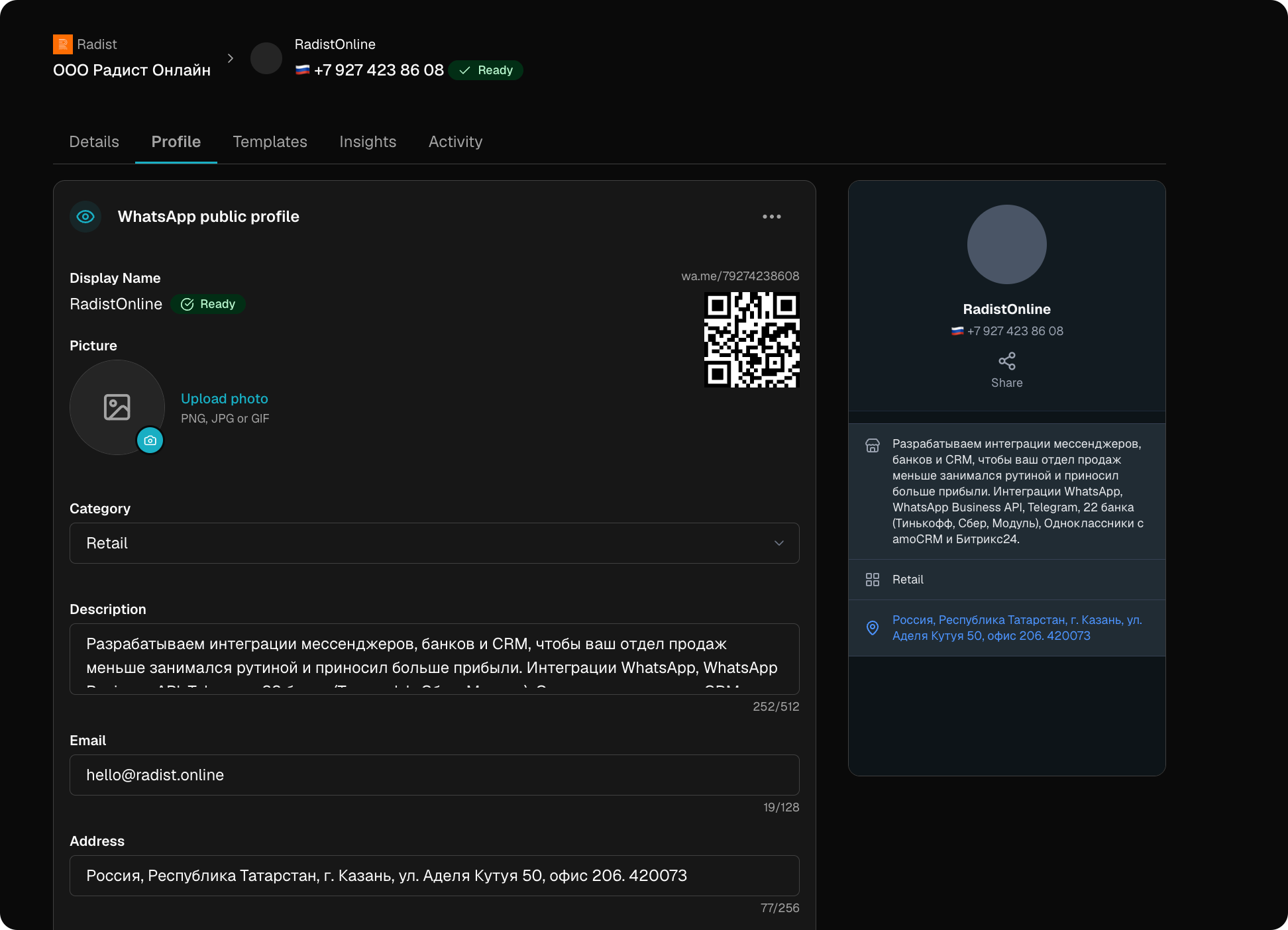Screen dimensions: 1288x930
Task: Click the address link in the preview panel
Action: click(1017, 628)
